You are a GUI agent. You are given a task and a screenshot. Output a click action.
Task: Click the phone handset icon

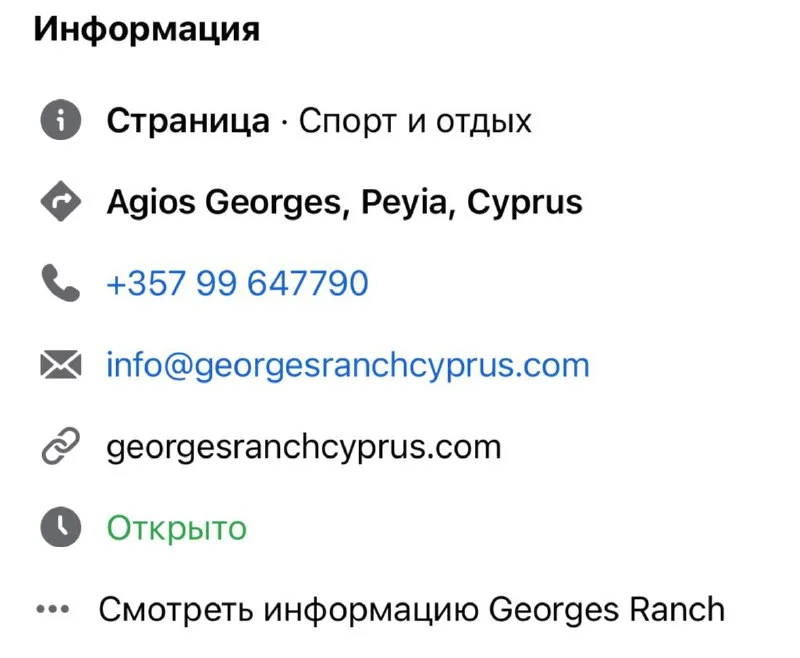[60, 285]
